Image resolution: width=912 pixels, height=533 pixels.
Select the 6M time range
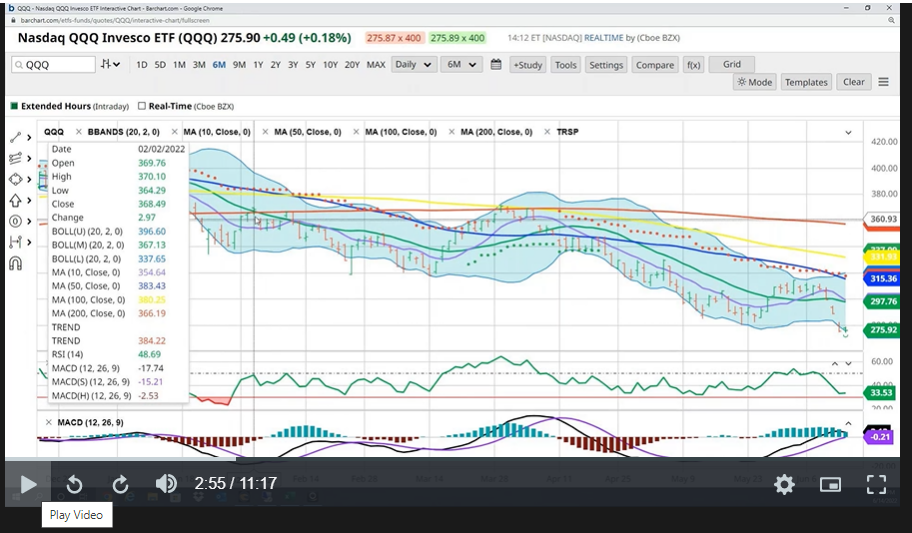(219, 65)
